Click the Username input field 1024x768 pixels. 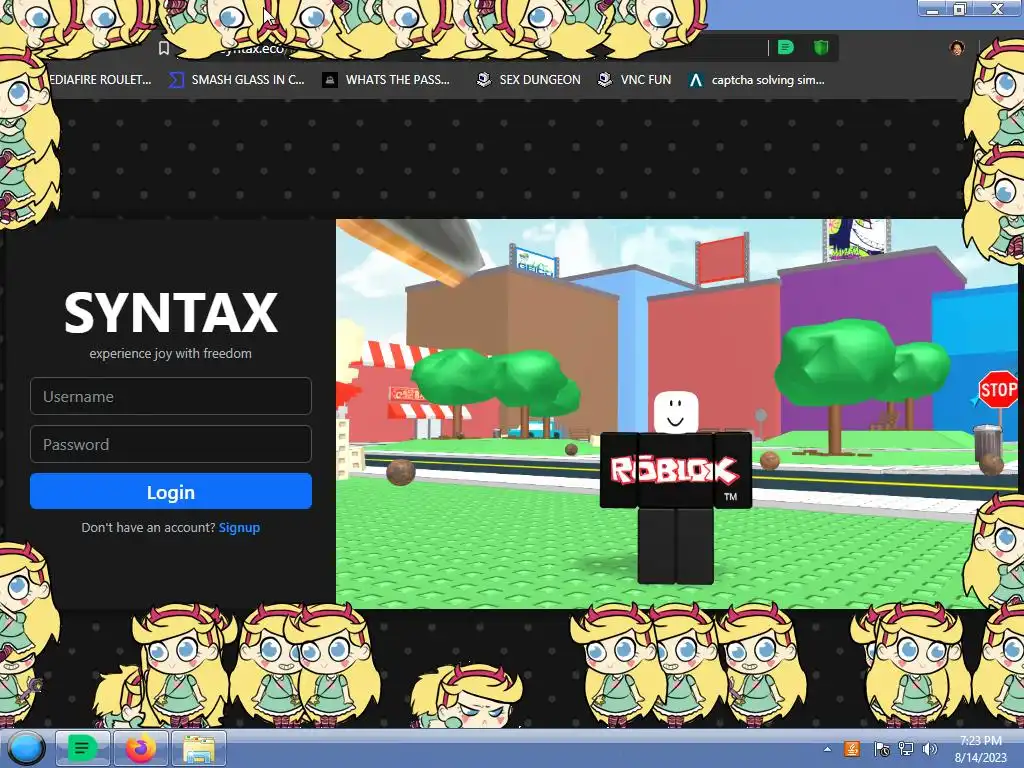(x=170, y=396)
